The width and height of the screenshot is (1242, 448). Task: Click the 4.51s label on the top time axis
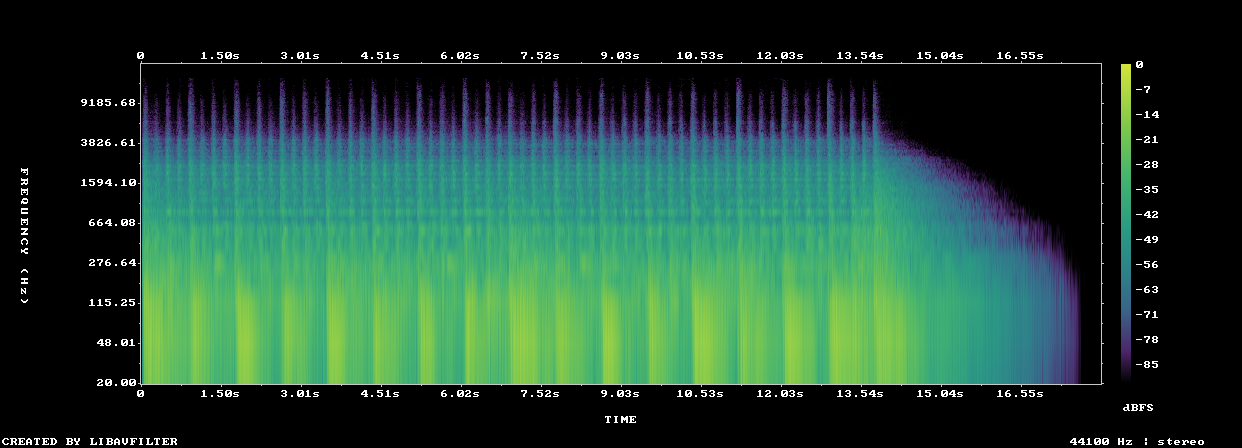pos(380,56)
